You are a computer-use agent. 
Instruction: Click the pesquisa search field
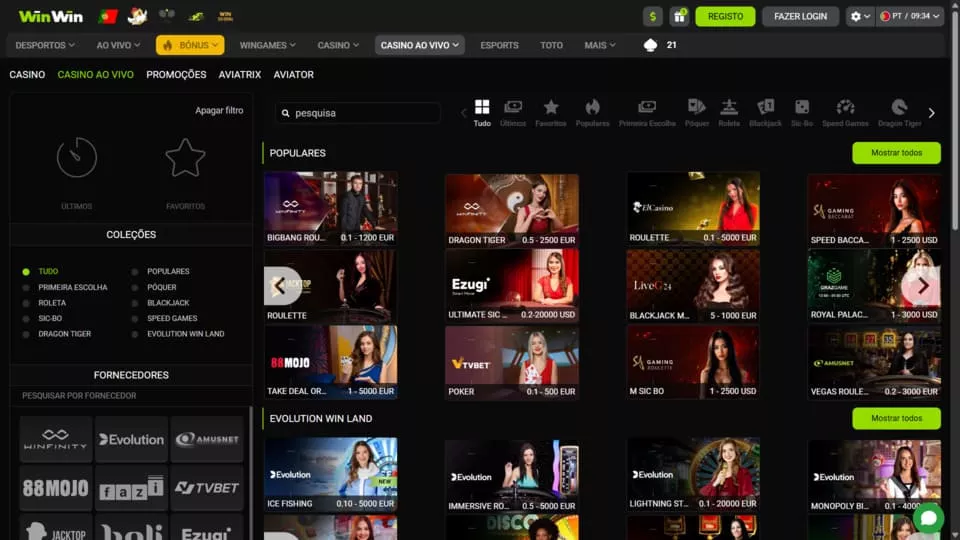(x=358, y=113)
